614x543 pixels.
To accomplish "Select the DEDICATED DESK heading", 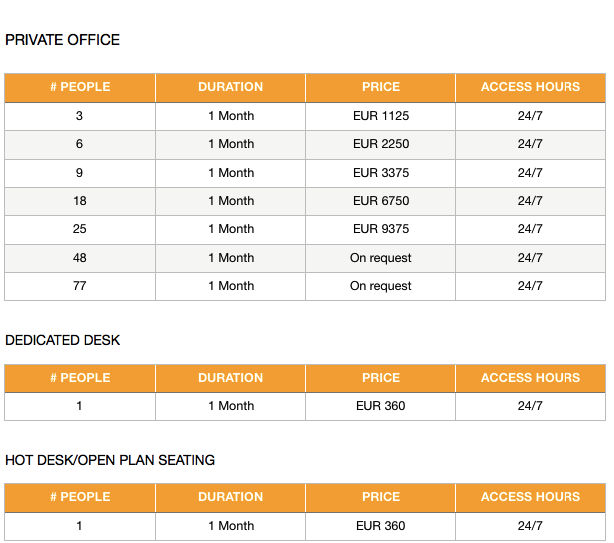I will [62, 340].
